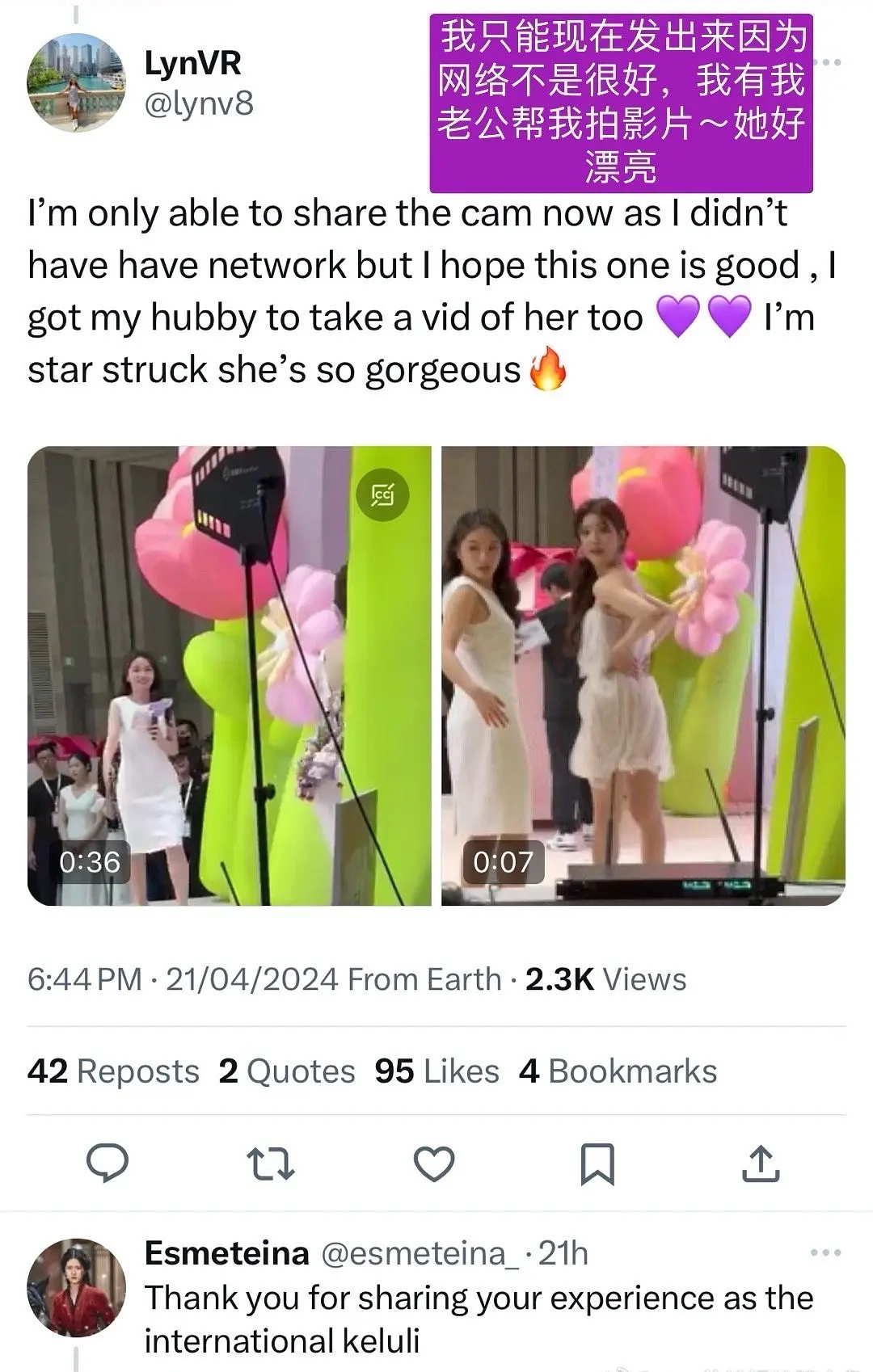Image resolution: width=873 pixels, height=1372 pixels.
Task: Repost this tweet using the retweet icon
Action: click(270, 1164)
